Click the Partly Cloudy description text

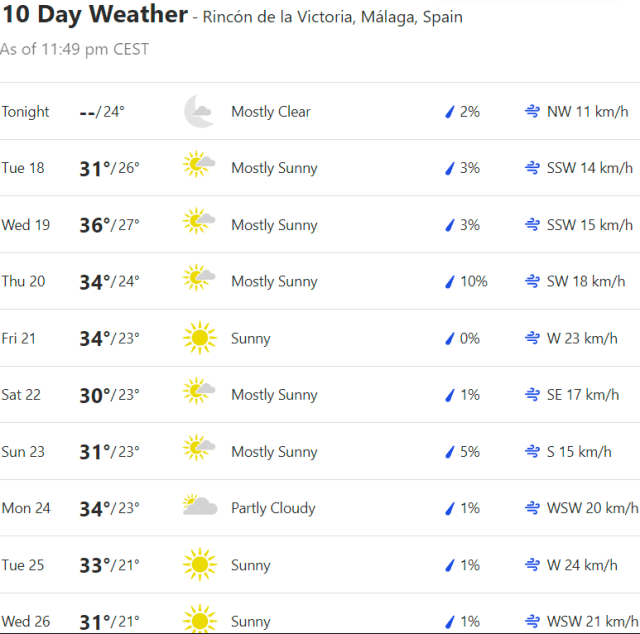273,508
